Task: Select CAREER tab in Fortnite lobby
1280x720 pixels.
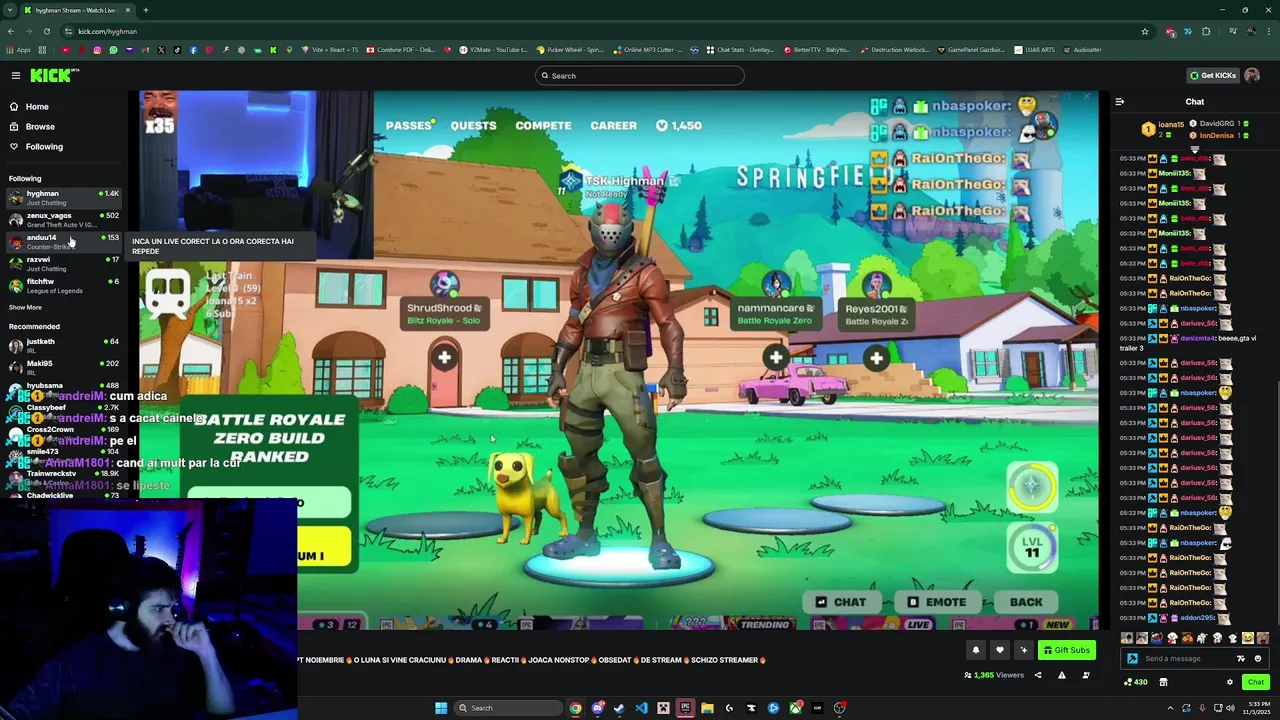Action: click(x=613, y=125)
